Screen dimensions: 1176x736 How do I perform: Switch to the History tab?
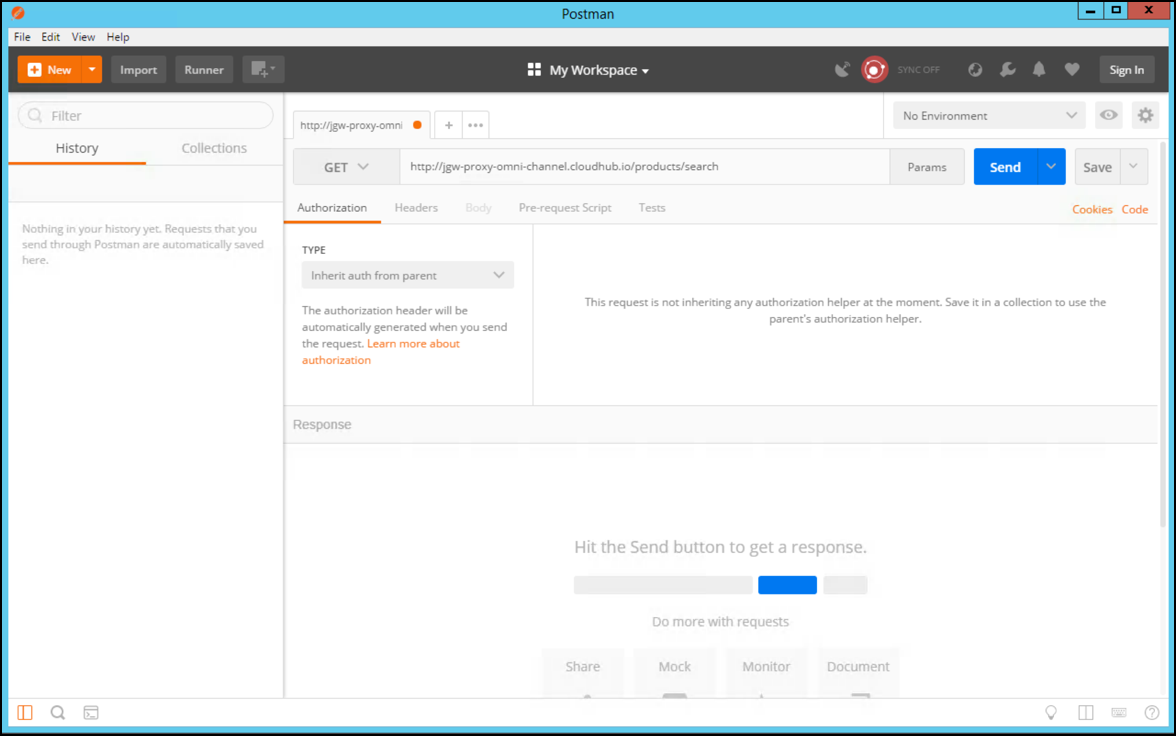pyautogui.click(x=76, y=148)
